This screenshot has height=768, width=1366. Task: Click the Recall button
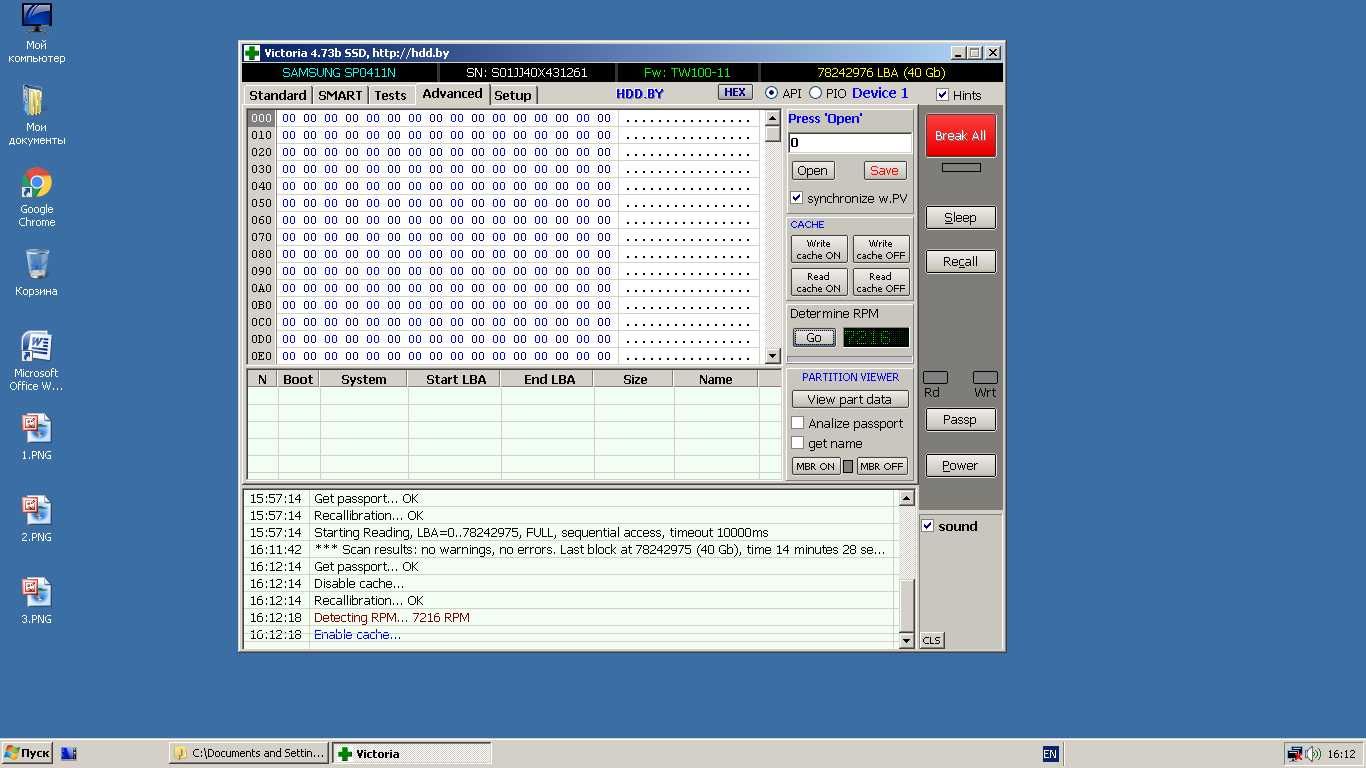pyautogui.click(x=960, y=261)
